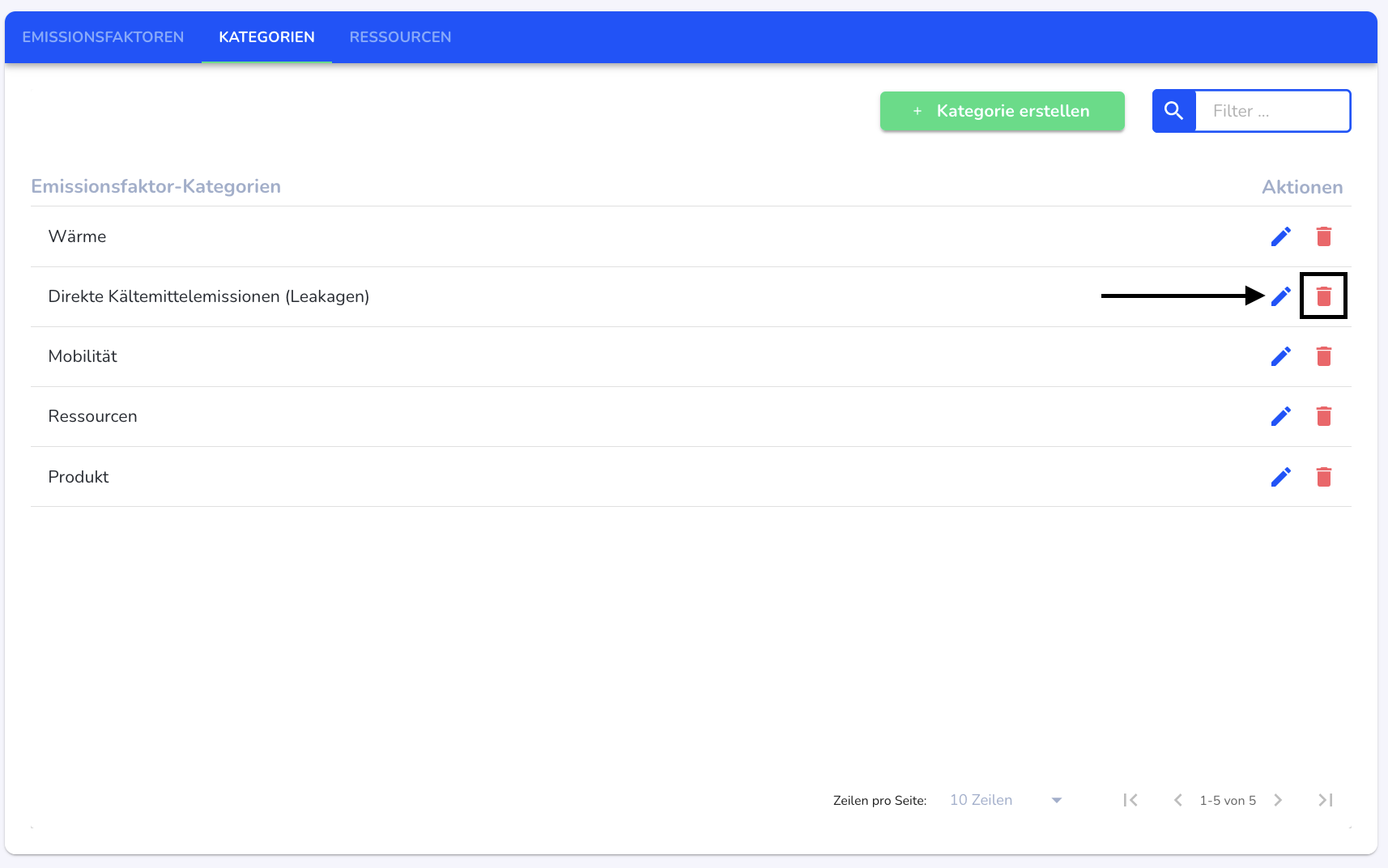Click the Zeilen pro Seite label
Viewport: 1388px width, 868px height.
coord(879,800)
